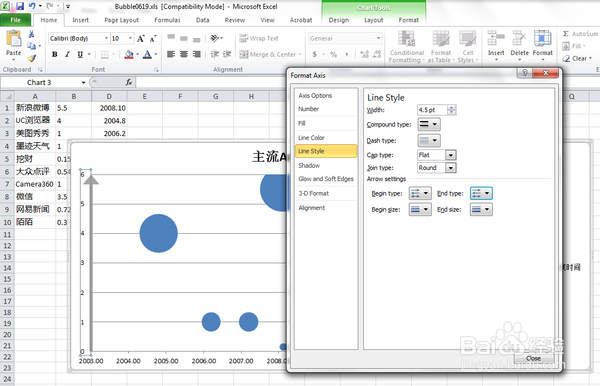The image size is (600, 386).
Task: Open the font size dropdown
Action: [130, 38]
